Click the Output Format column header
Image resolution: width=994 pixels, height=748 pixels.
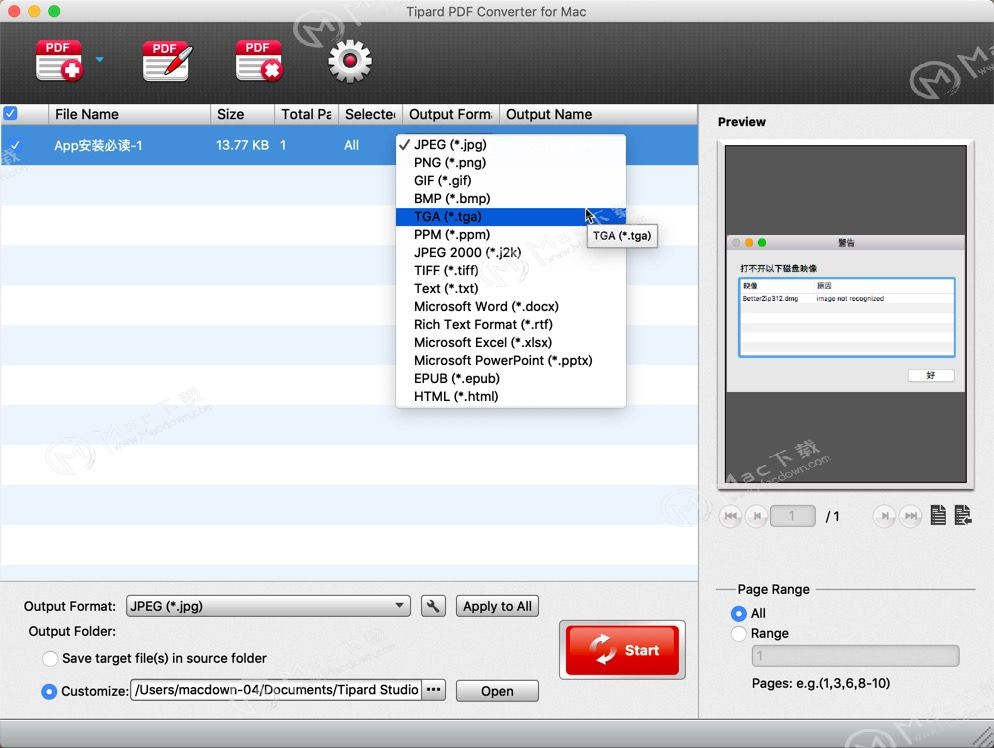coord(451,114)
